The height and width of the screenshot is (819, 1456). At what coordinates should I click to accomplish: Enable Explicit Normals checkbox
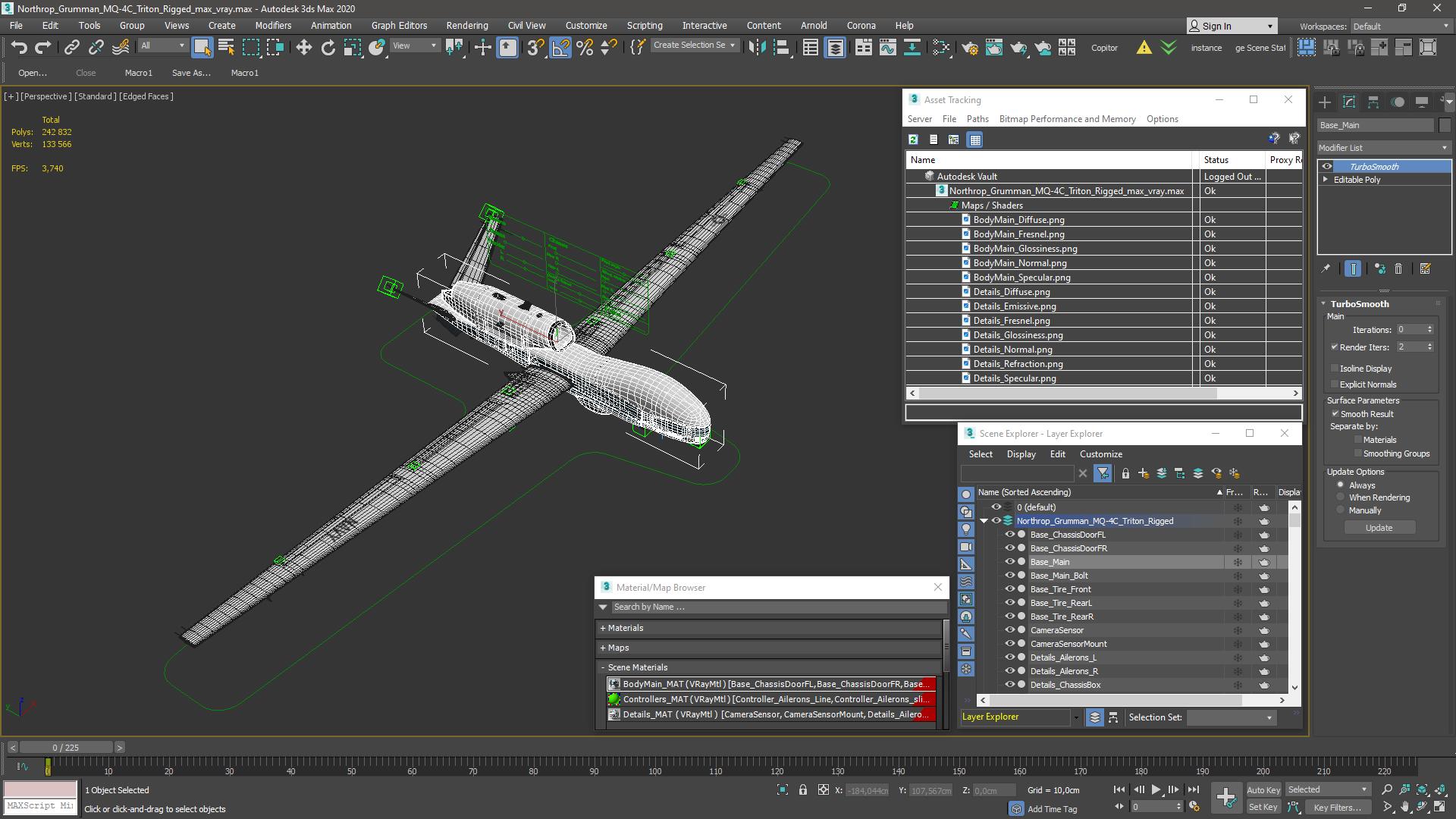[x=1335, y=384]
